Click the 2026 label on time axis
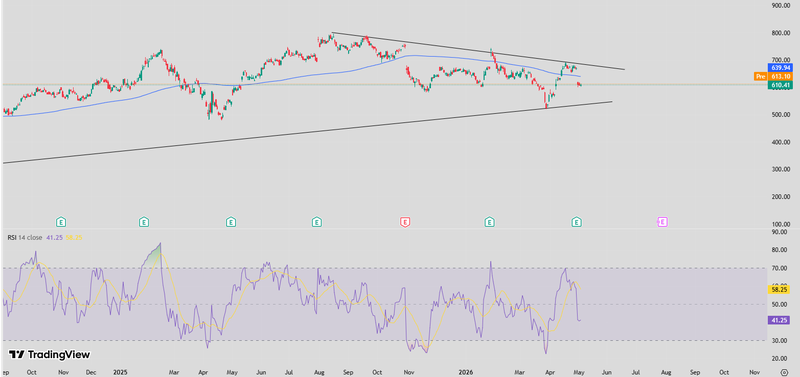Image resolution: width=800 pixels, height=377 pixels. click(466, 372)
